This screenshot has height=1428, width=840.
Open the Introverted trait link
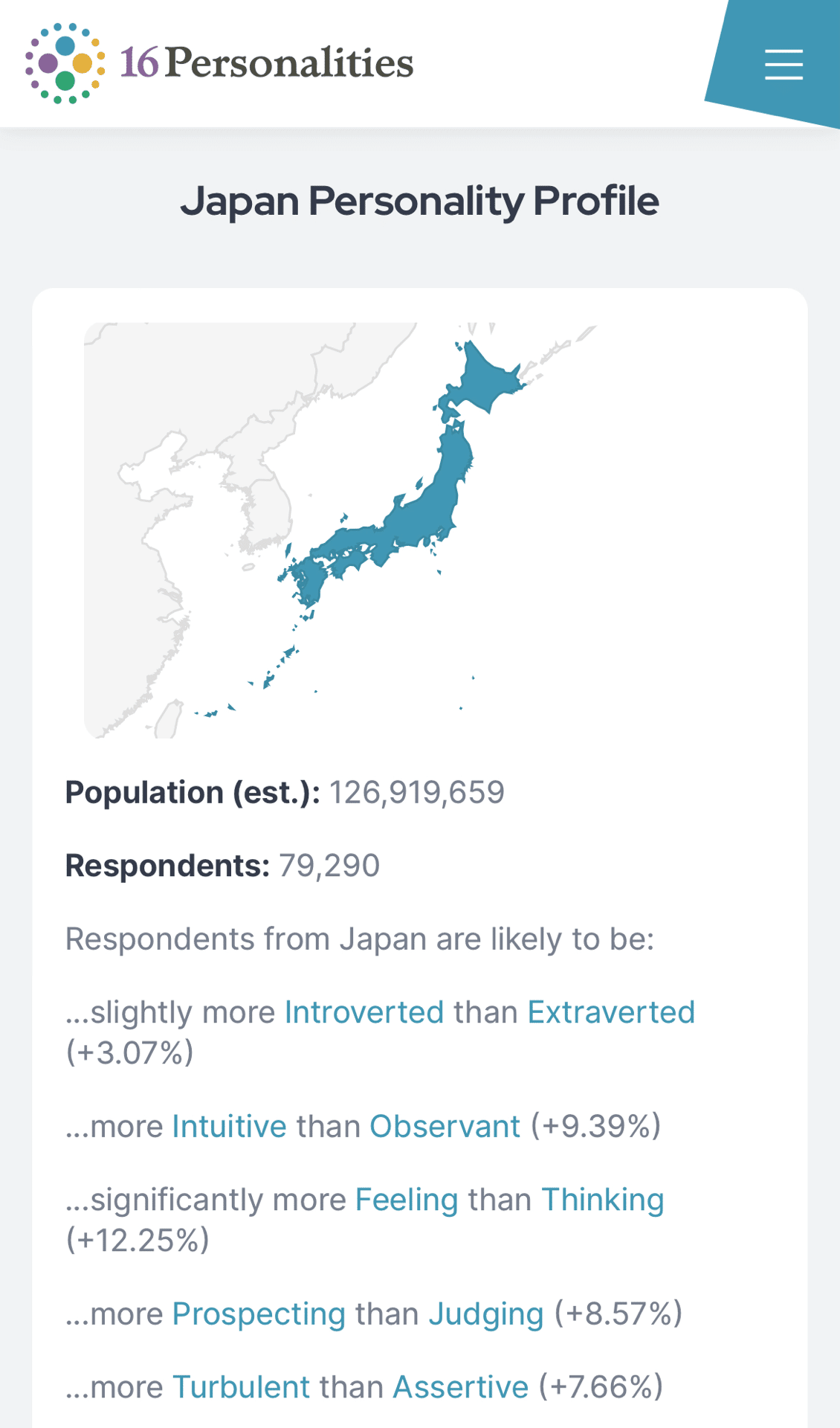364,1012
